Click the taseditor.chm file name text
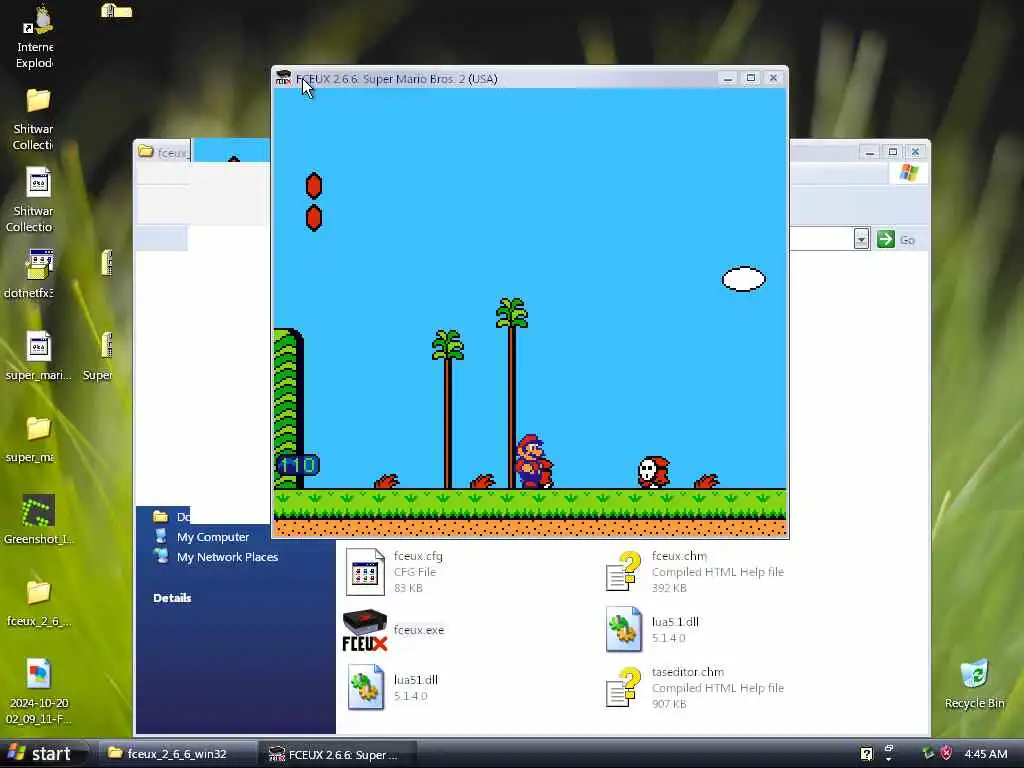 pyautogui.click(x=688, y=671)
